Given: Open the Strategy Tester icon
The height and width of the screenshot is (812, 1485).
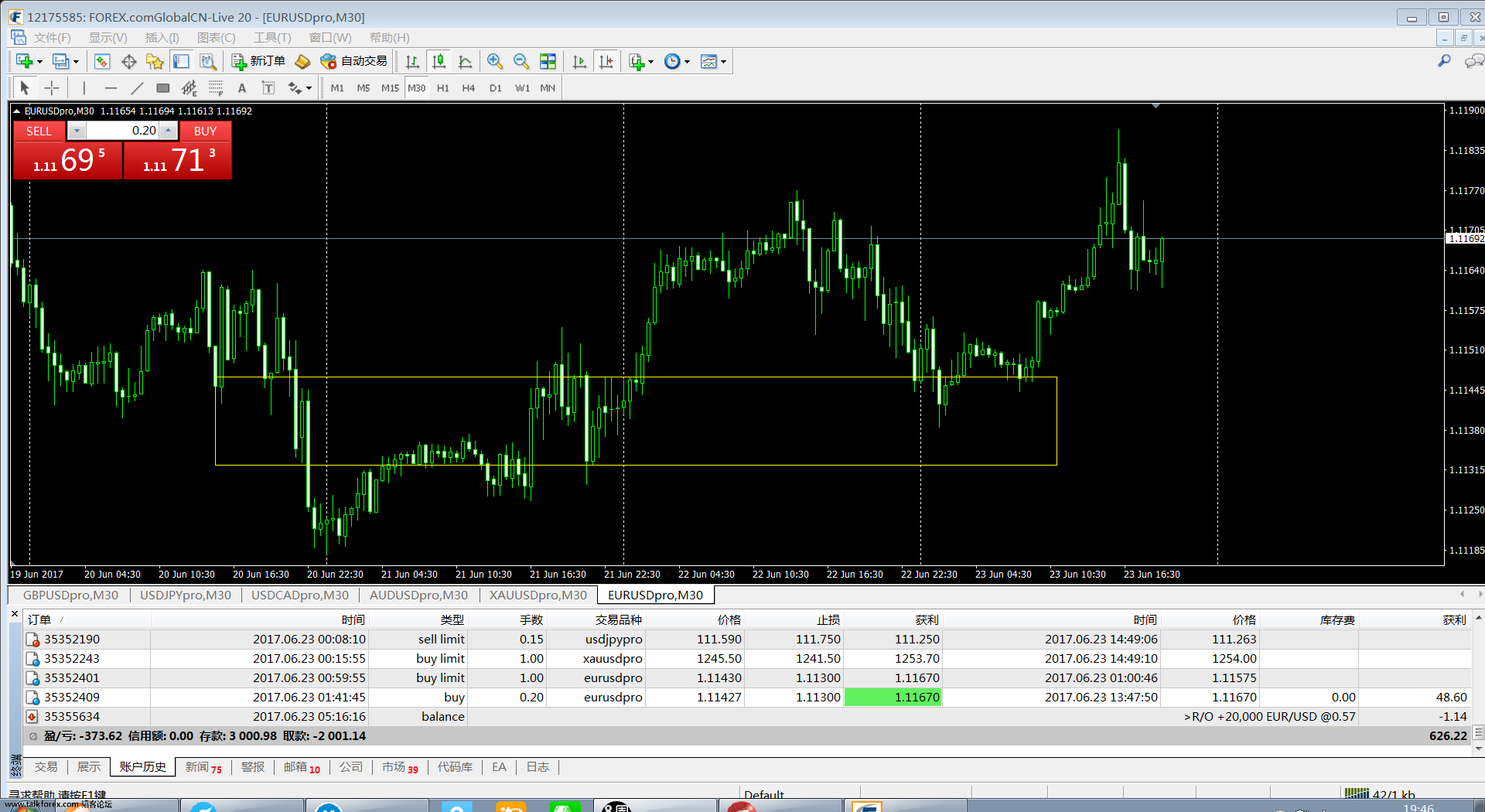Looking at the screenshot, I should 207,61.
